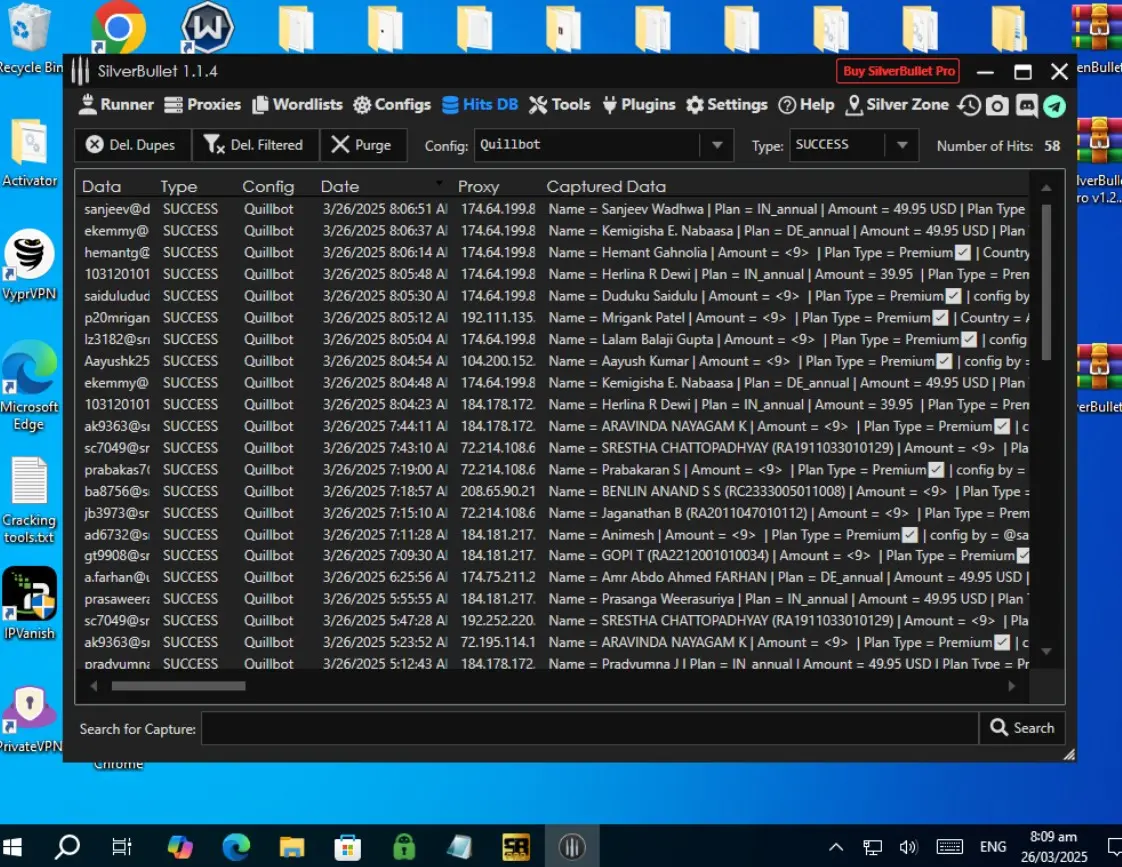The width and height of the screenshot is (1122, 867).
Task: Click Buy SilverBullet Pro button
Action: [898, 71]
